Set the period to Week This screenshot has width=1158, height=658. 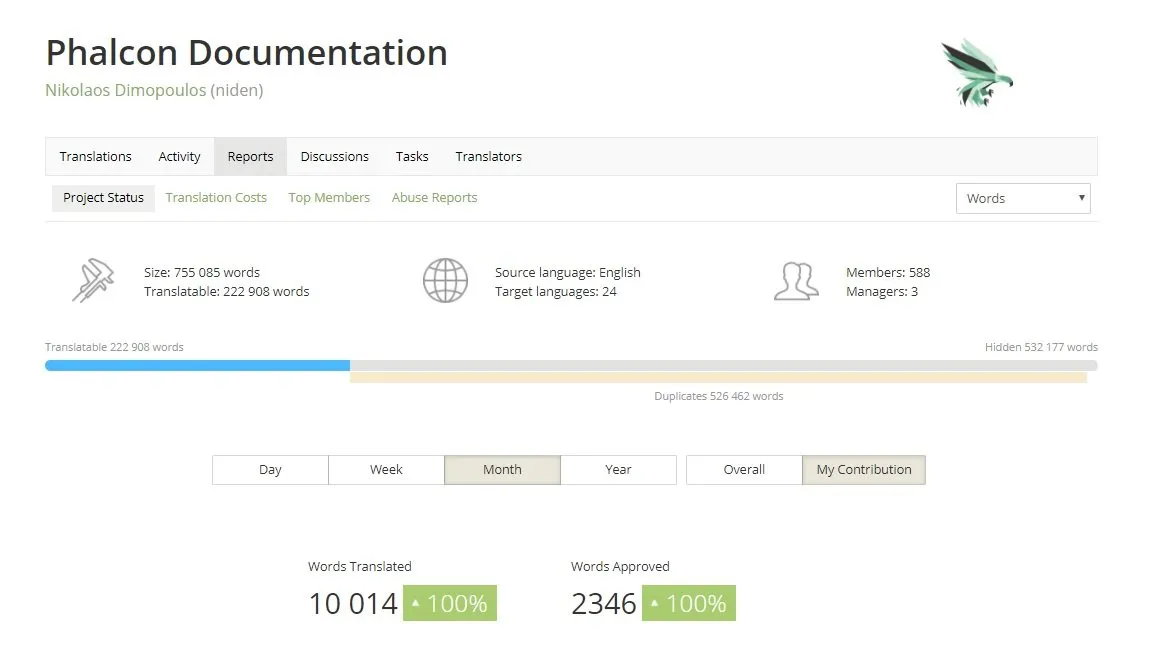click(x=386, y=470)
